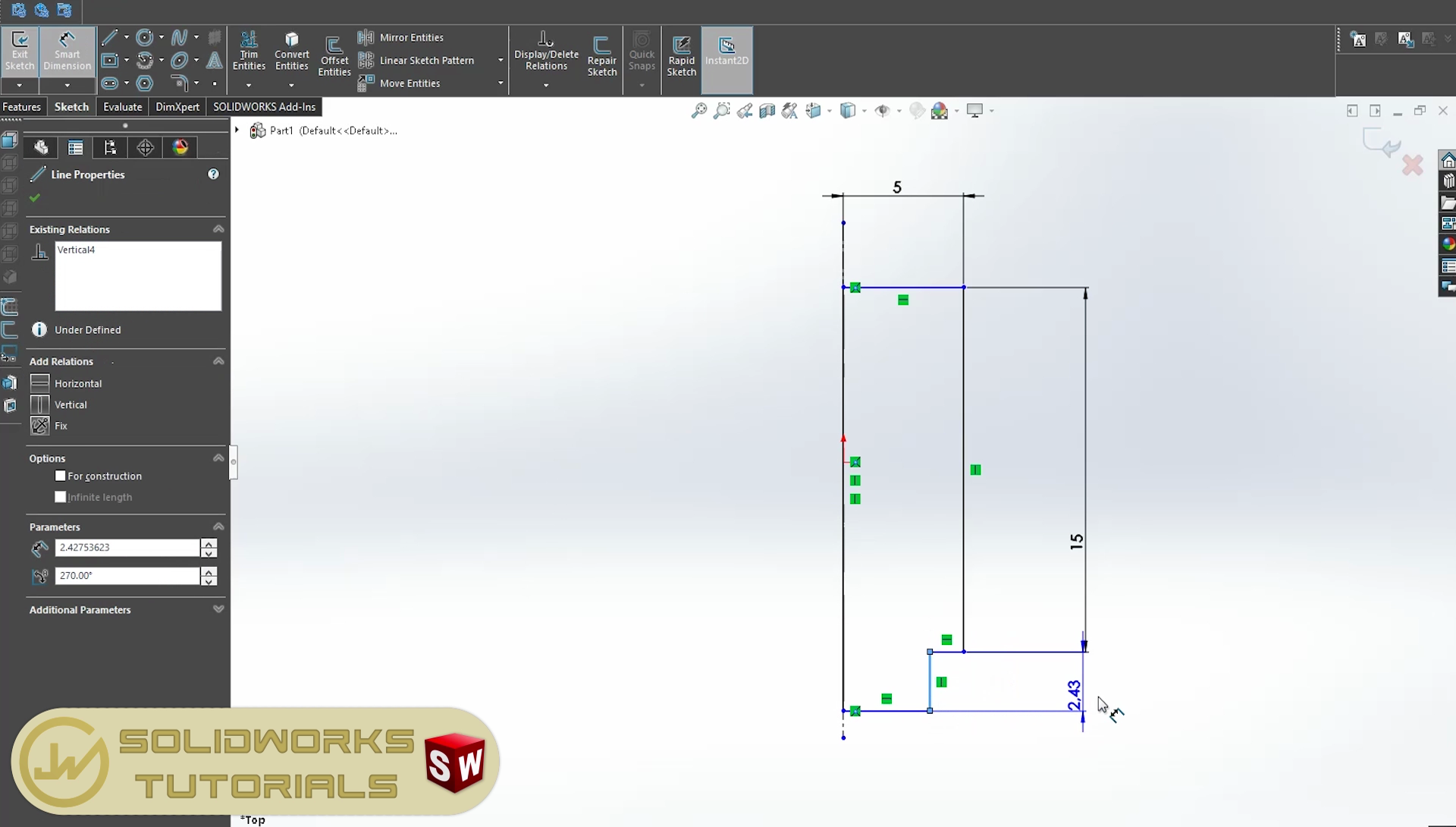Edit the angle parameter input field
Viewport: 1456px width, 827px height.
pyautogui.click(x=127, y=575)
